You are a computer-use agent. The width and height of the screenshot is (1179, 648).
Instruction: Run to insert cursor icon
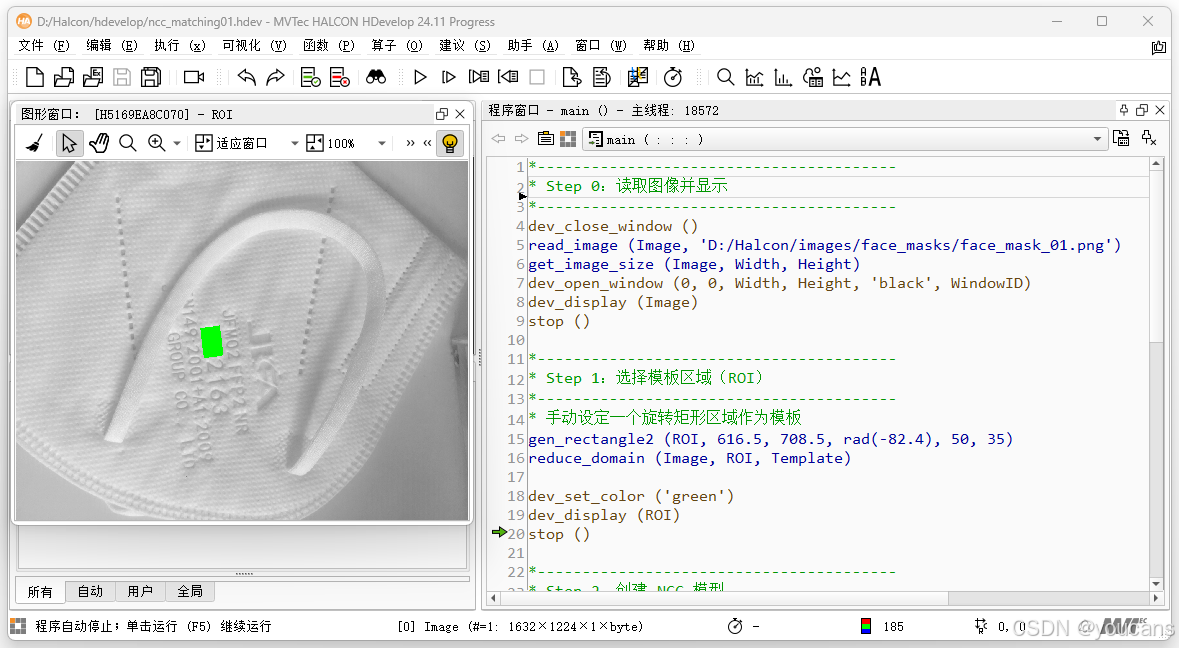click(449, 77)
